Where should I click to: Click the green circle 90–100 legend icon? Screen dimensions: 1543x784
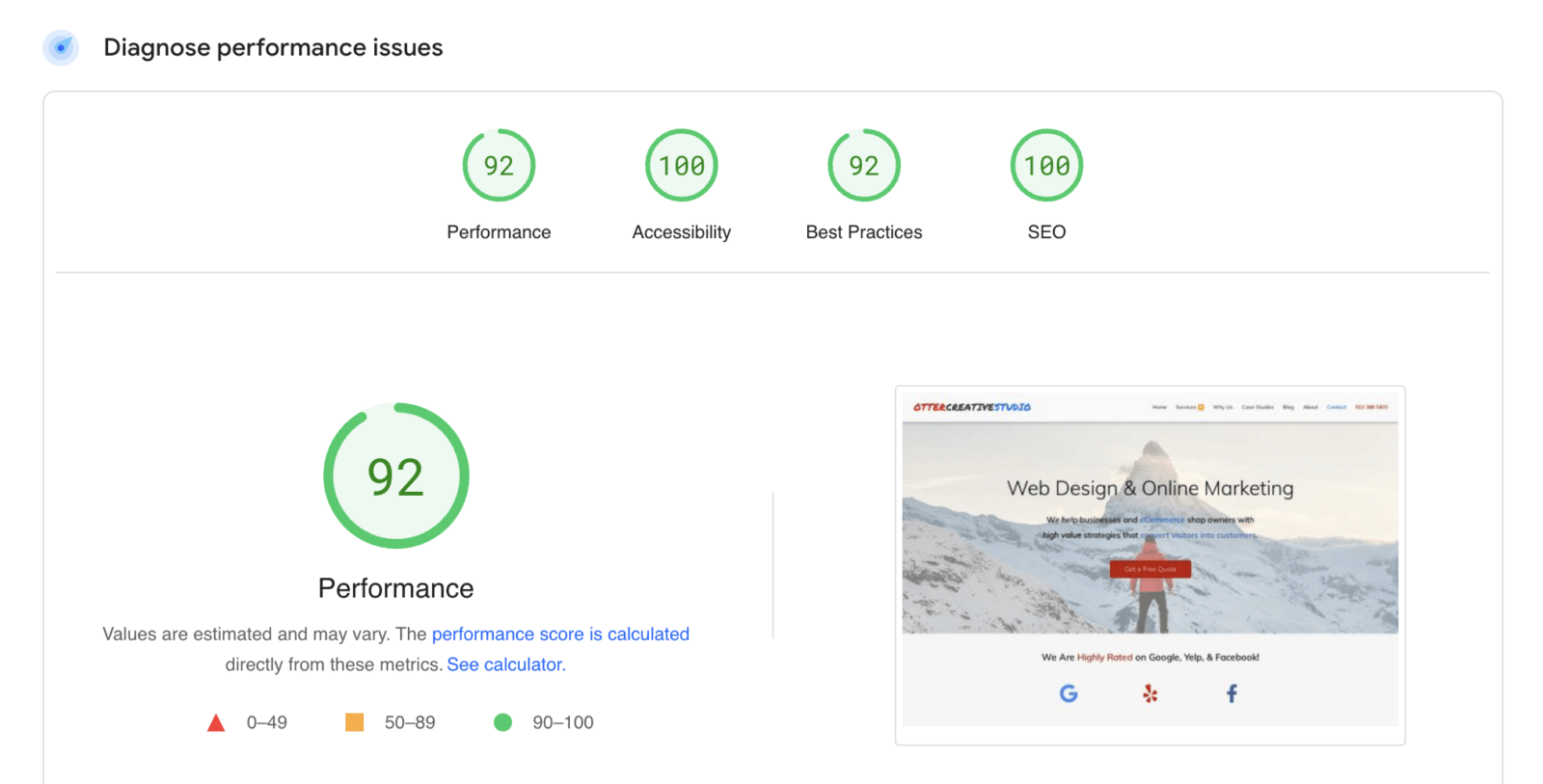502,722
